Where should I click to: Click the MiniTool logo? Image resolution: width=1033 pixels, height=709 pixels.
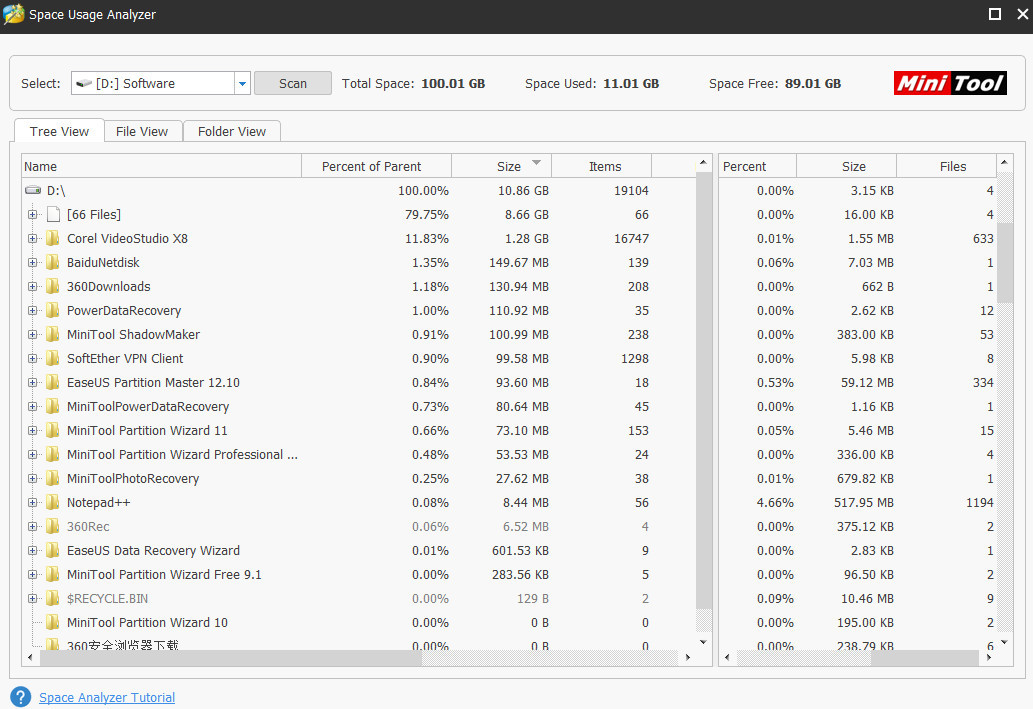[x=950, y=83]
